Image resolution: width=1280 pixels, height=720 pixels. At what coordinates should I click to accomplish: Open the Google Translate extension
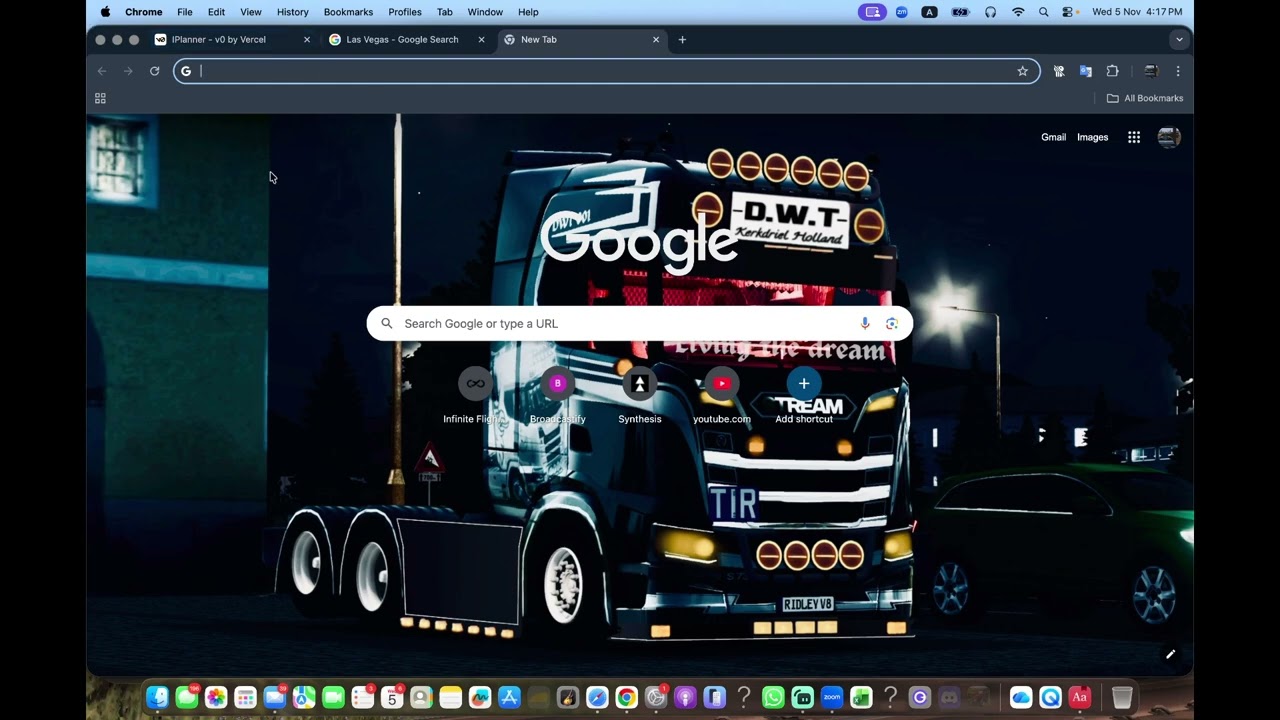point(1085,71)
